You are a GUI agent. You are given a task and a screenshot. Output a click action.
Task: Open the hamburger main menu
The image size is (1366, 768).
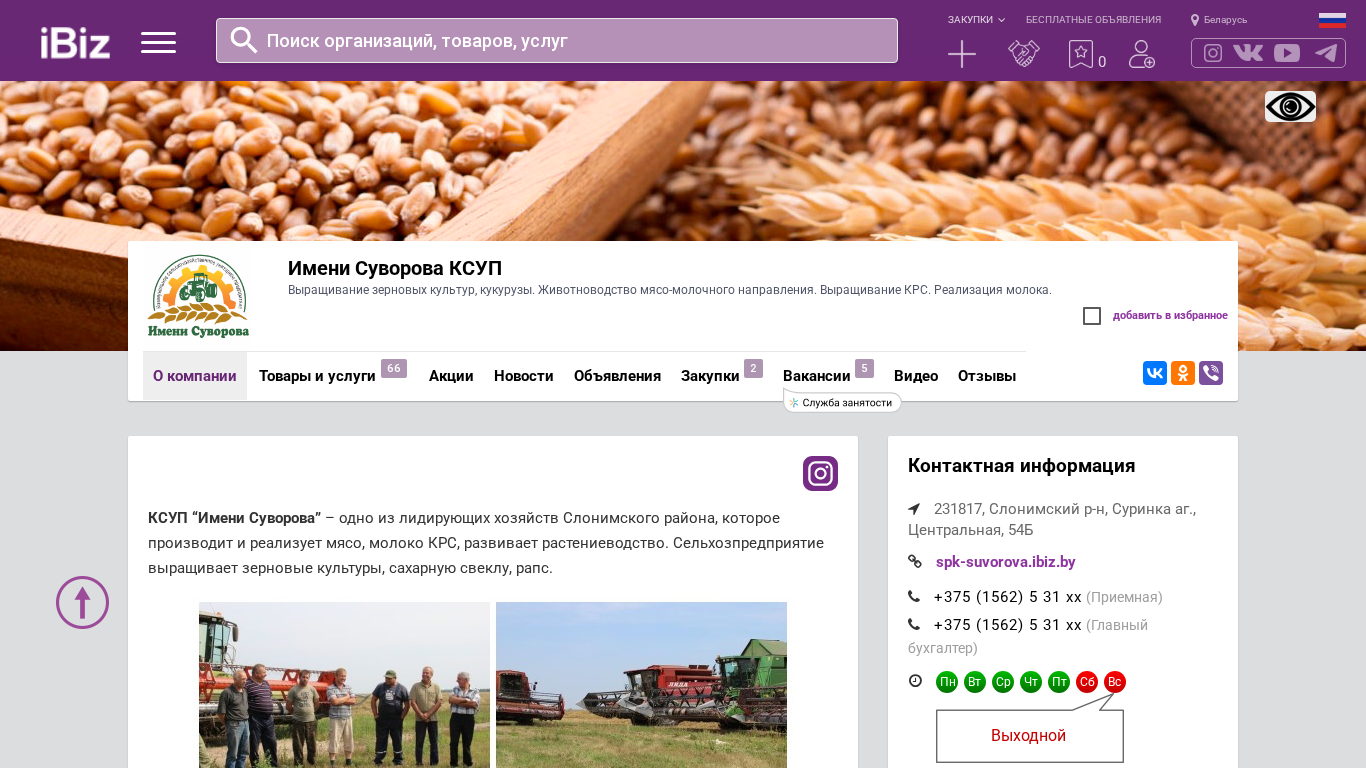158,42
